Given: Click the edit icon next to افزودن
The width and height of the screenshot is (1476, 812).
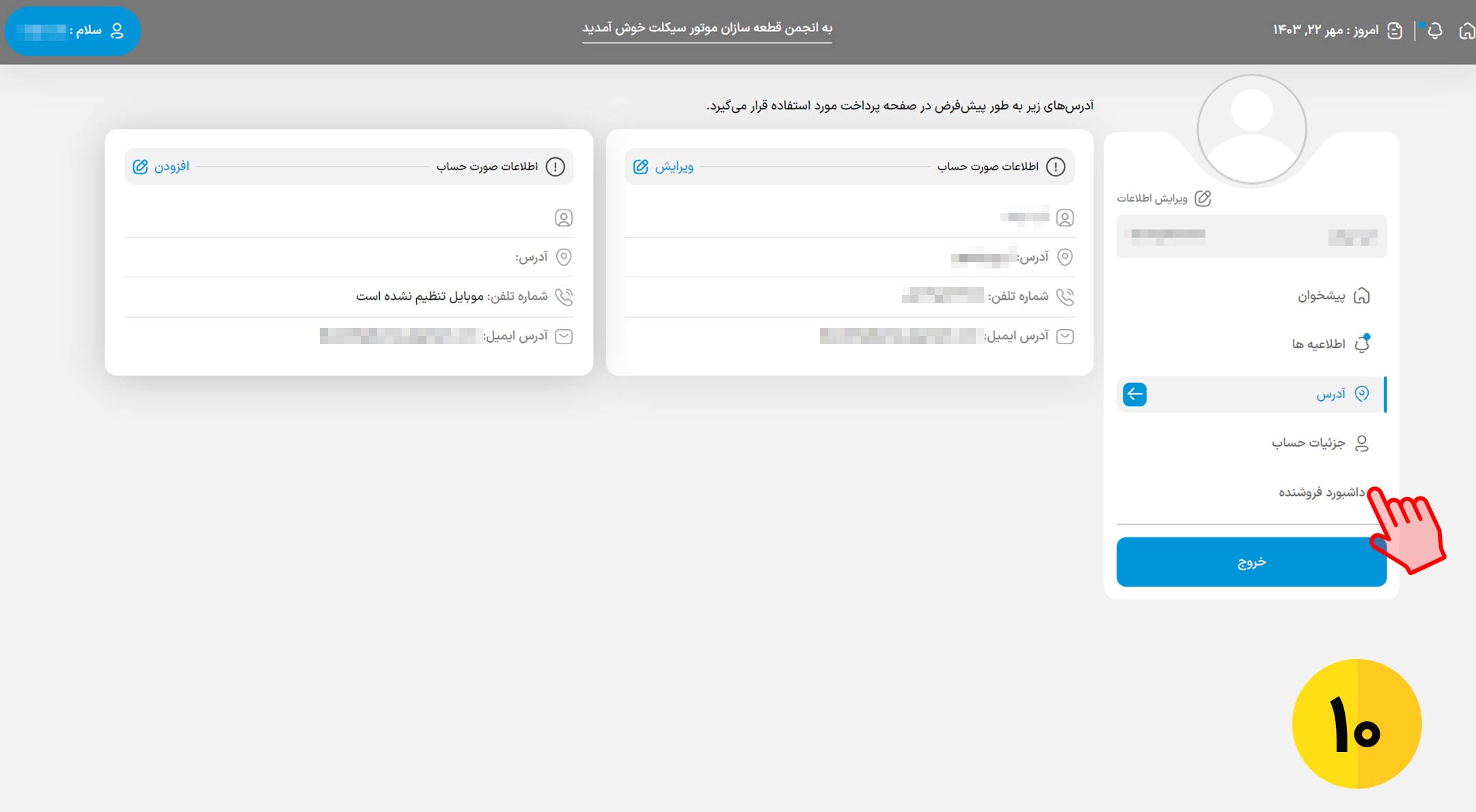Looking at the screenshot, I should pos(140,167).
